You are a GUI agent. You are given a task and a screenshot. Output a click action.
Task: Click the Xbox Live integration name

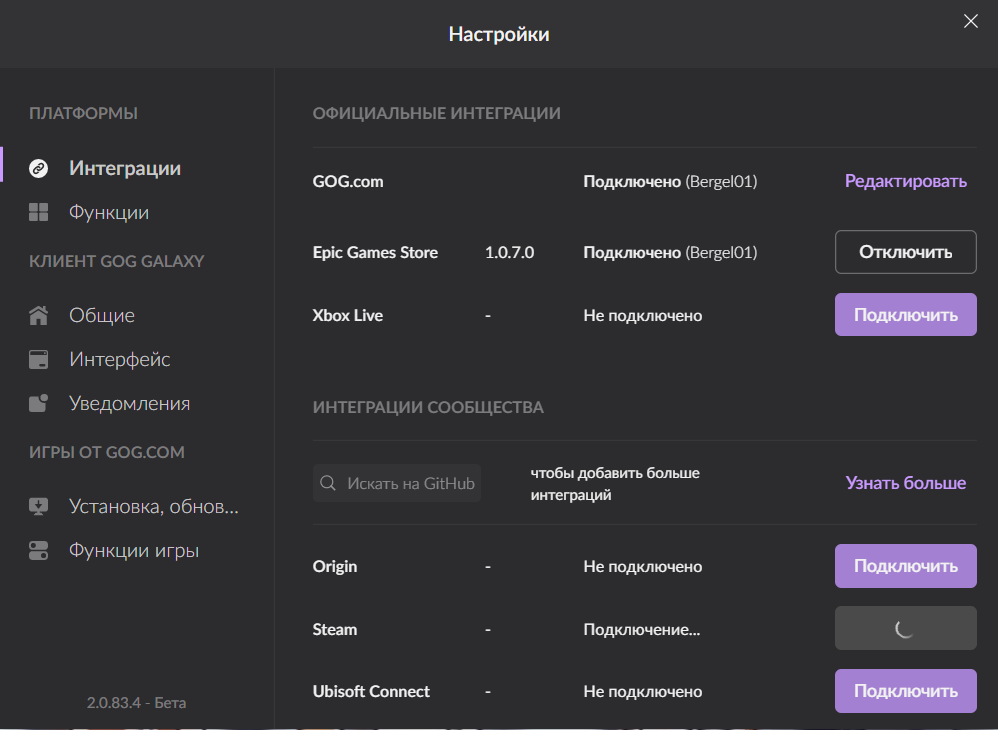pyautogui.click(x=348, y=316)
